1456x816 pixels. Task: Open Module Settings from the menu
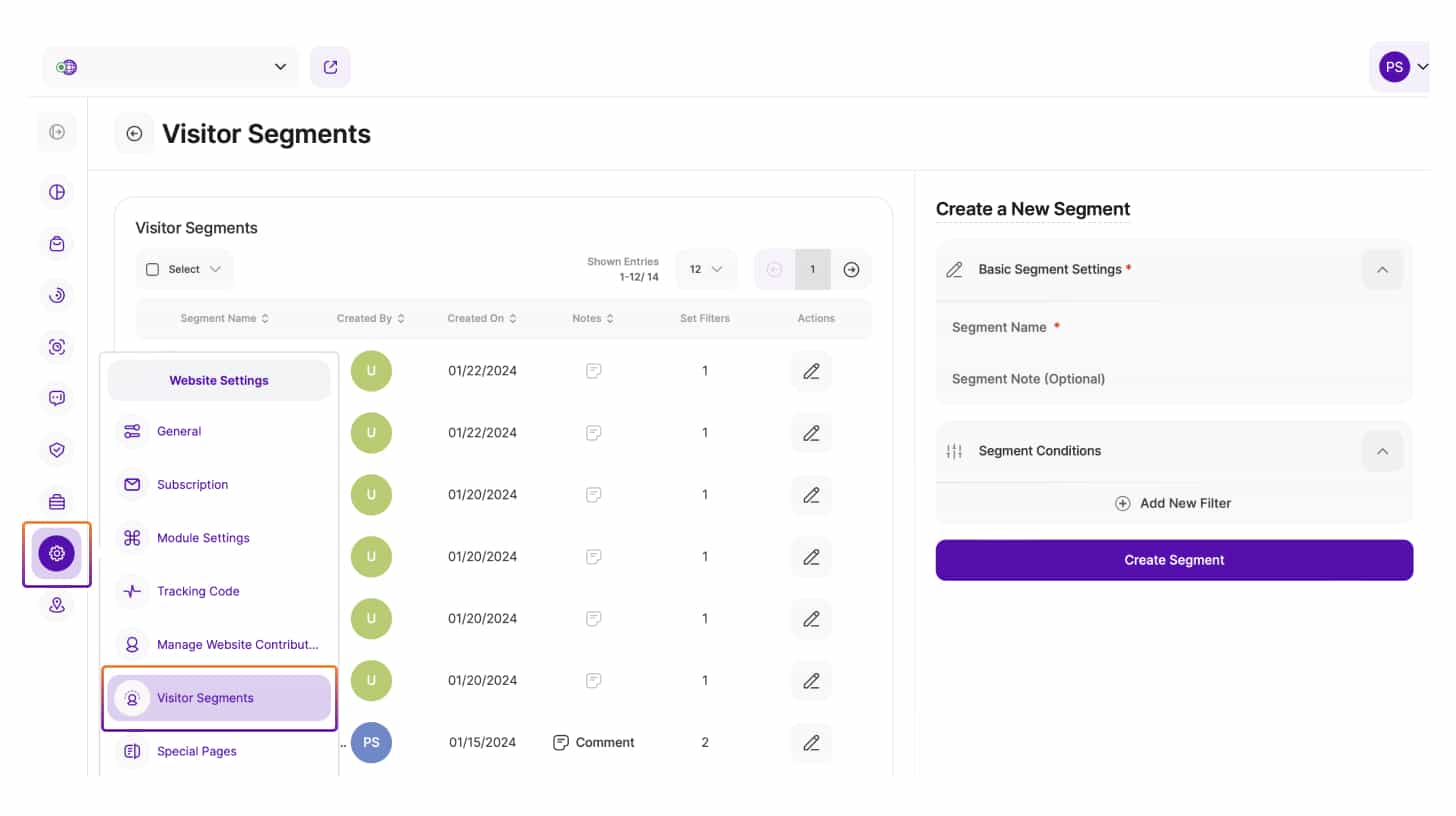coord(203,538)
